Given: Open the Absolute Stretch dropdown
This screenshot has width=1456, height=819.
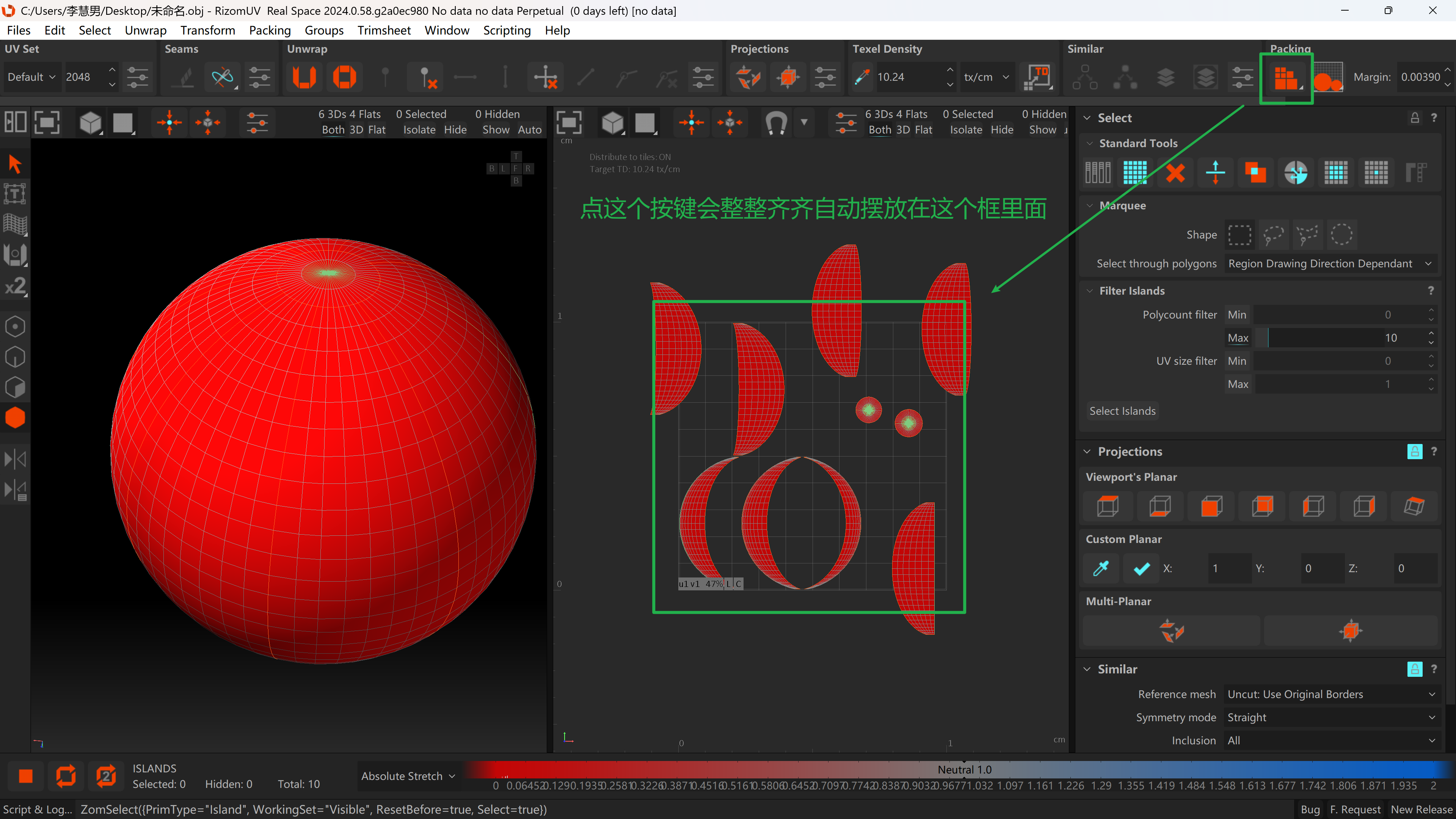Looking at the screenshot, I should [x=408, y=777].
